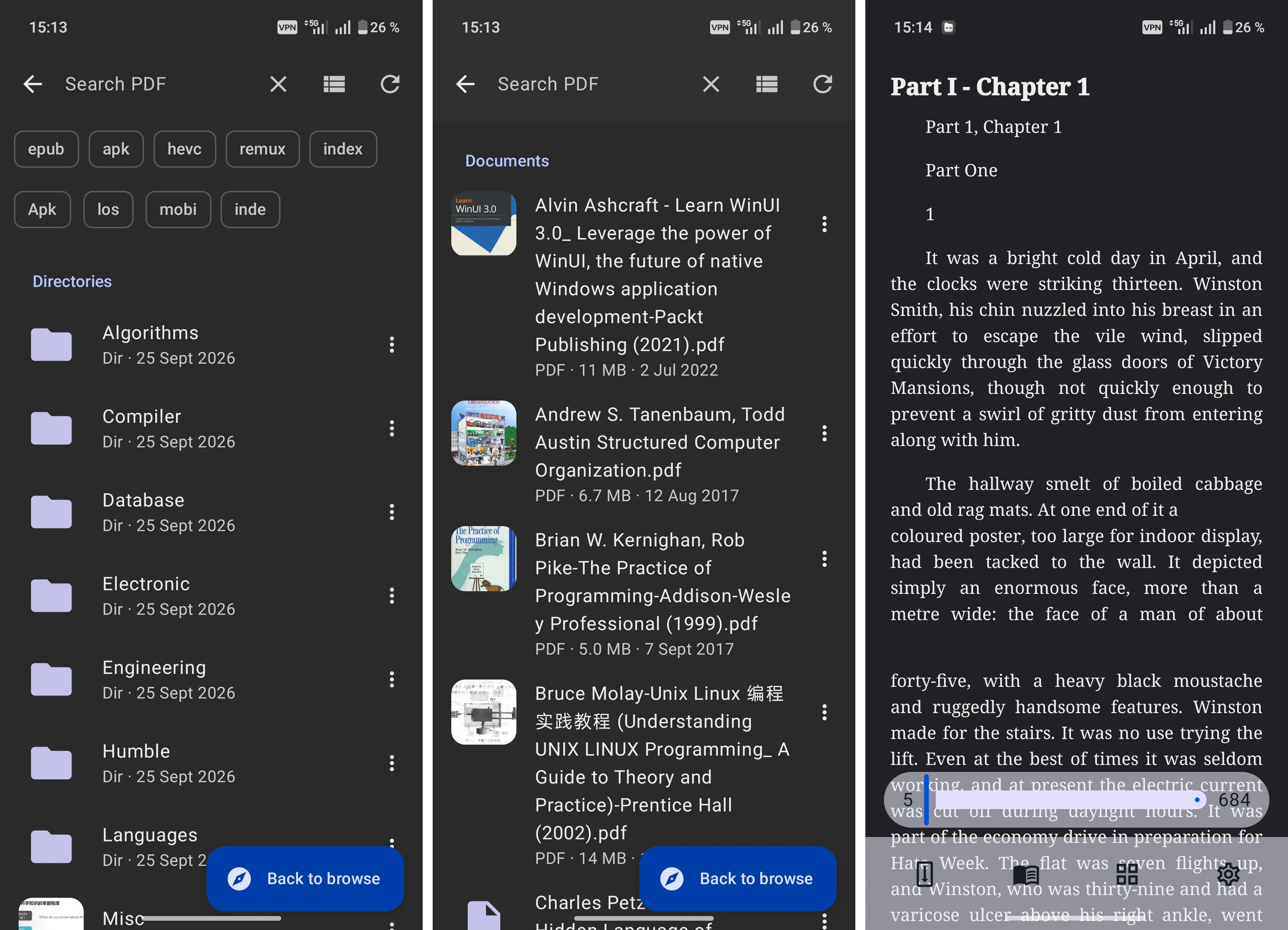Open overflow menu for Electronic directory
This screenshot has height=930, width=1288.
[392, 596]
